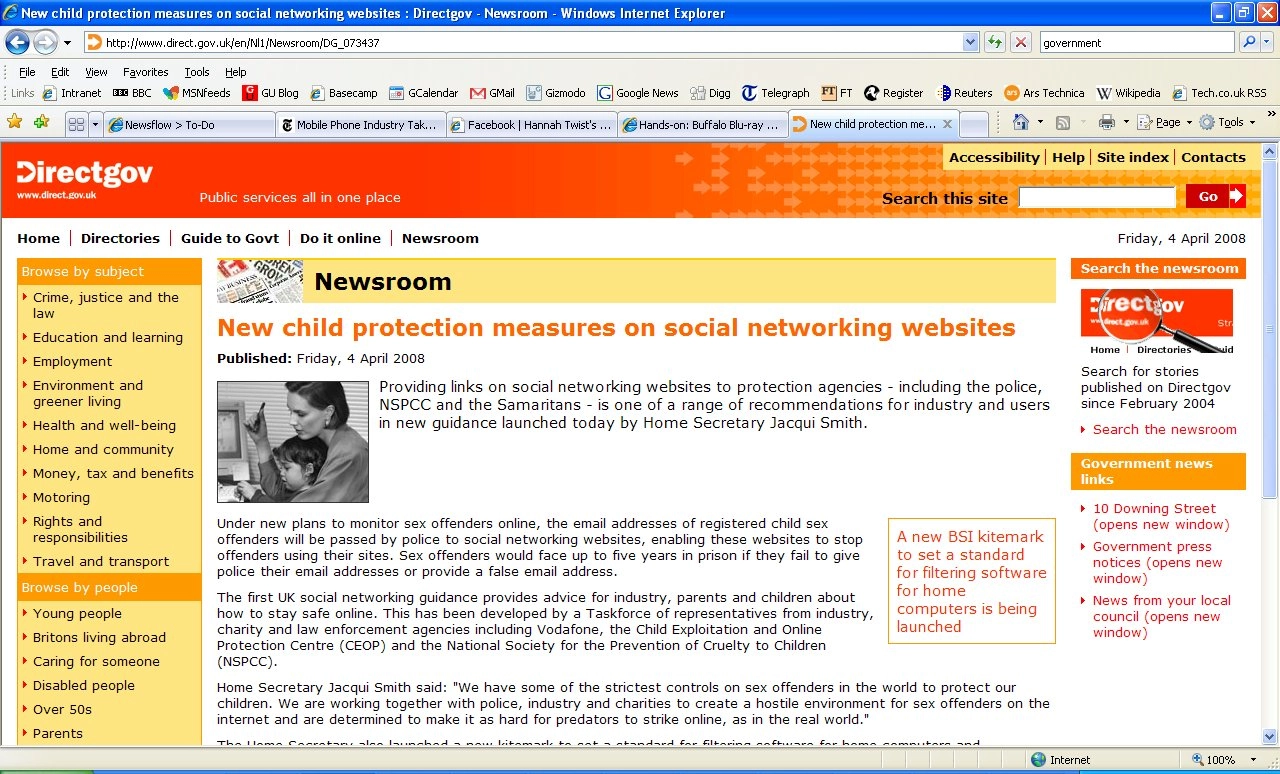
Task: Refresh the page with the green arrows icon
Action: pyautogui.click(x=994, y=42)
